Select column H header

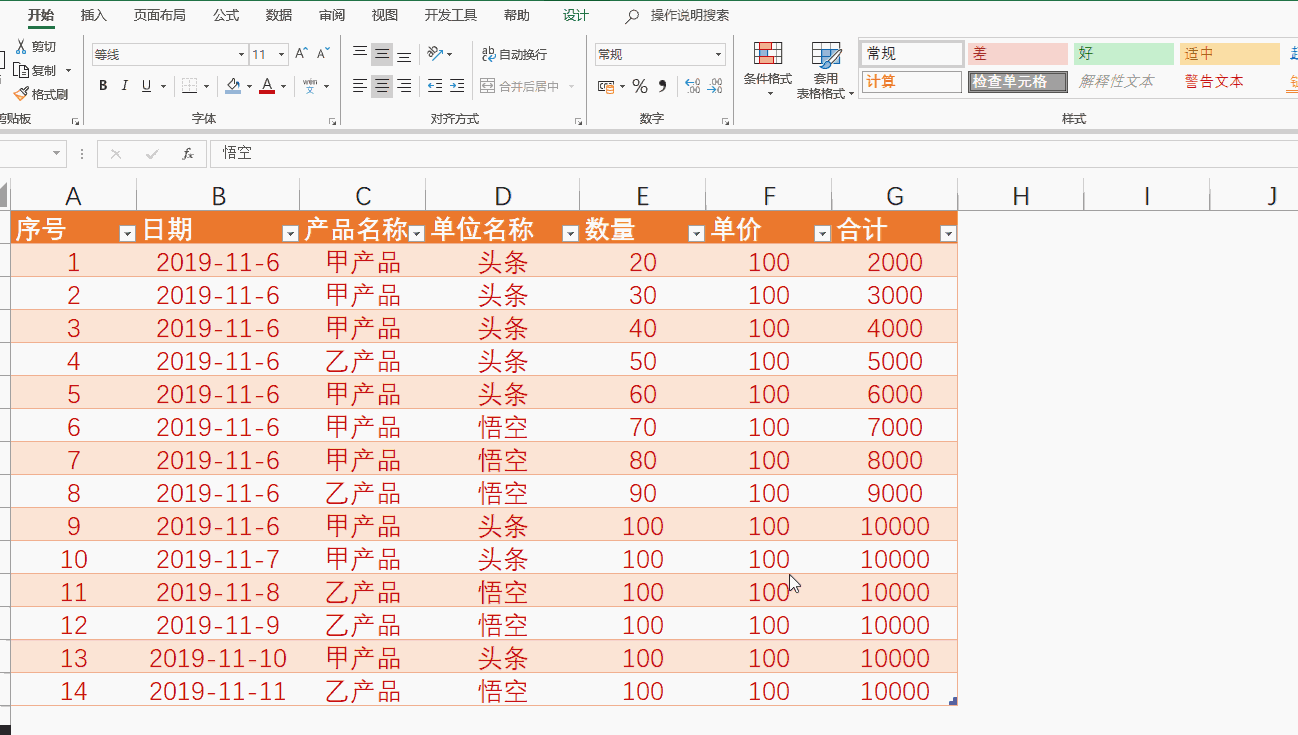pyautogui.click(x=1020, y=196)
